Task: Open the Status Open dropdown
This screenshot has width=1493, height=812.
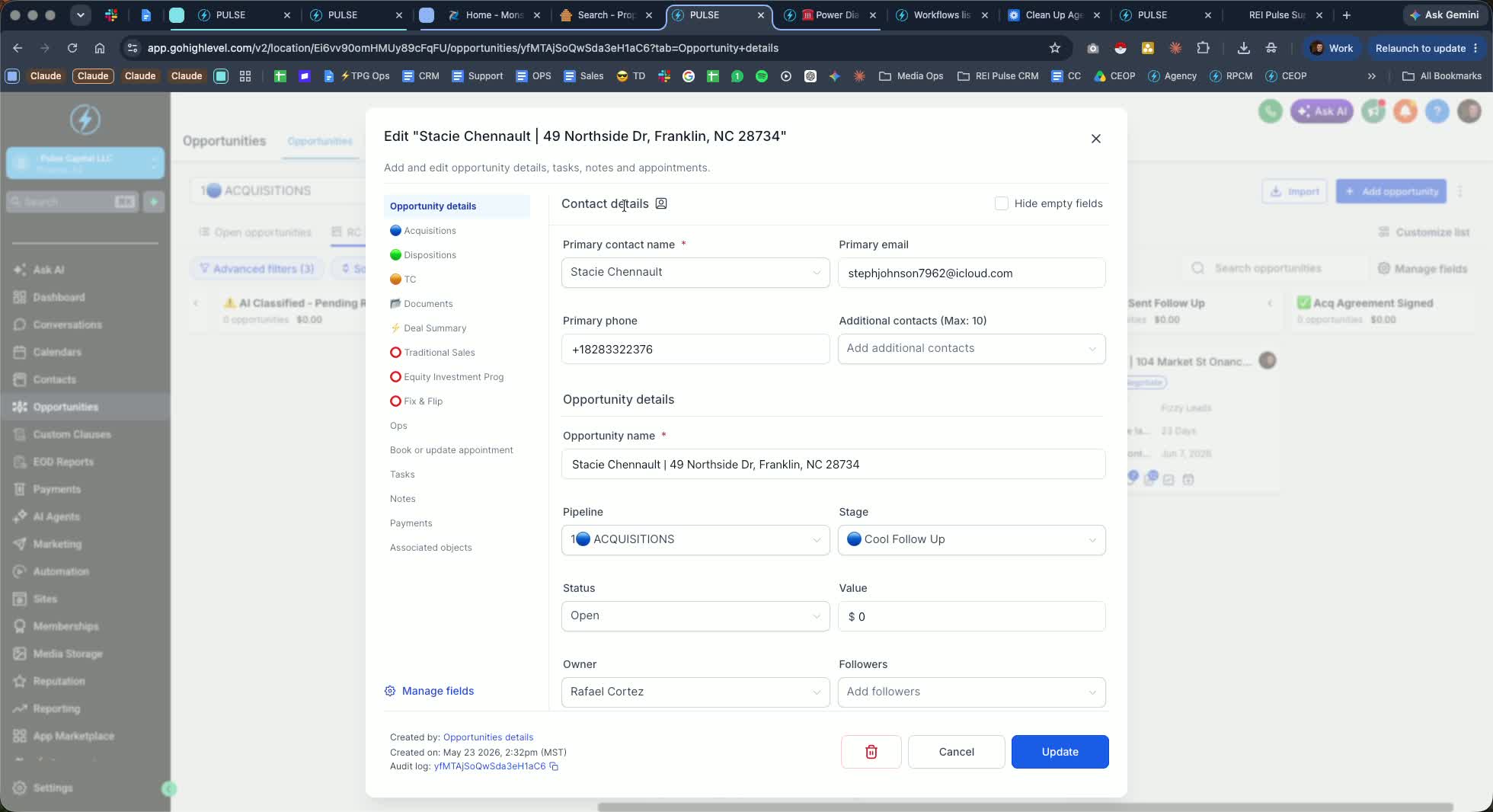Action: tap(695, 615)
